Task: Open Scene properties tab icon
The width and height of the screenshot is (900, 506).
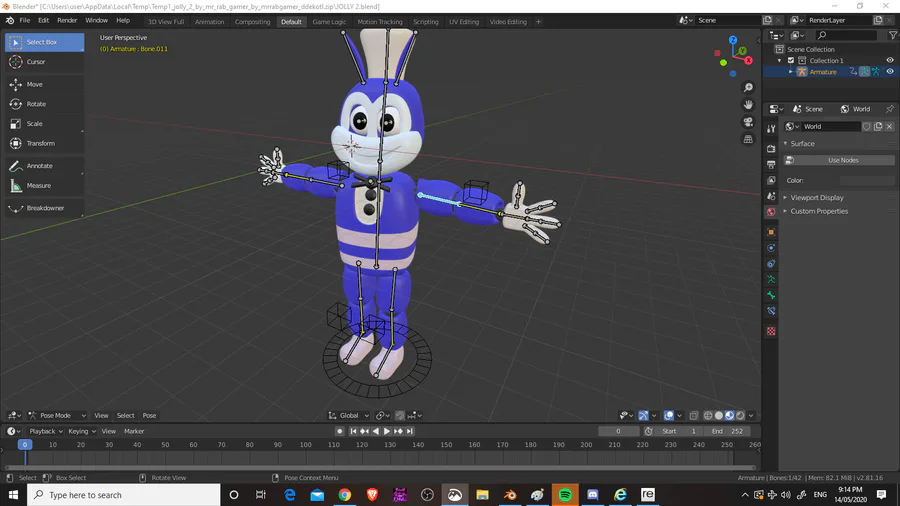Action: point(771,196)
